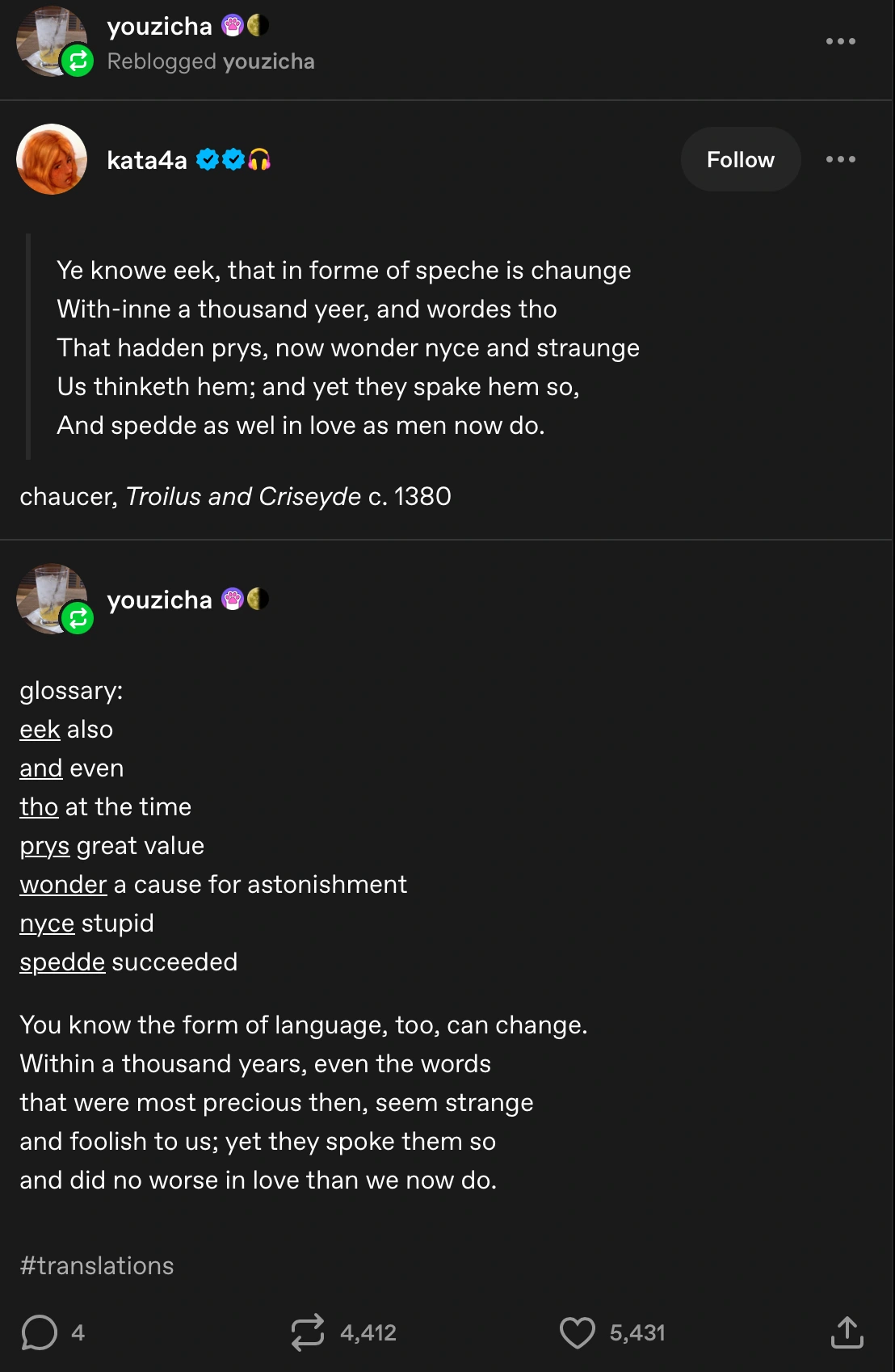Click the youzicha username on the glossary reply

(159, 600)
